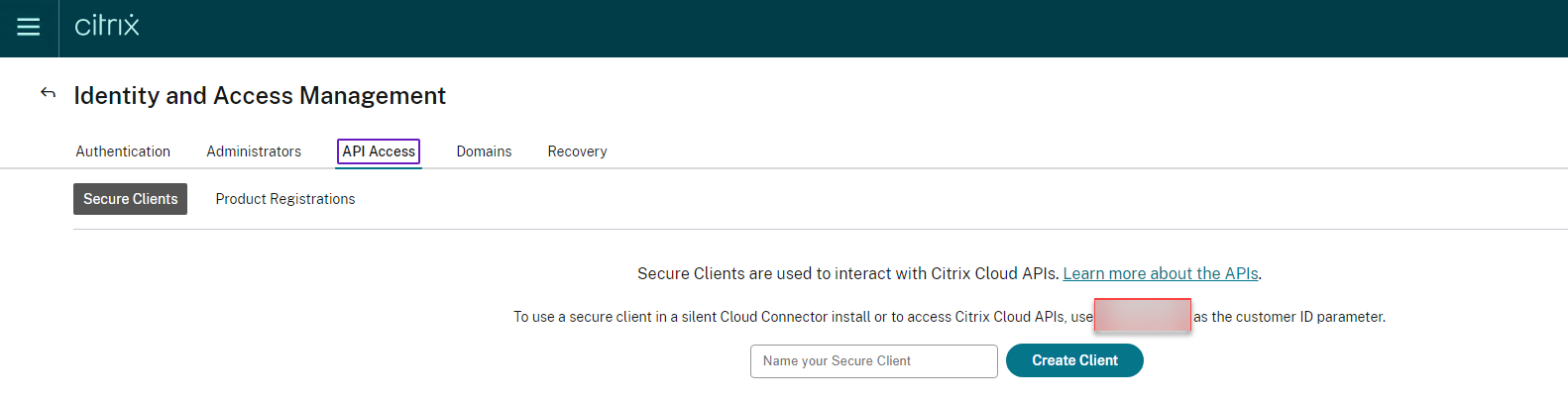Switch to Product Registrations sub-tab
1568x400 pixels.
coord(285,199)
